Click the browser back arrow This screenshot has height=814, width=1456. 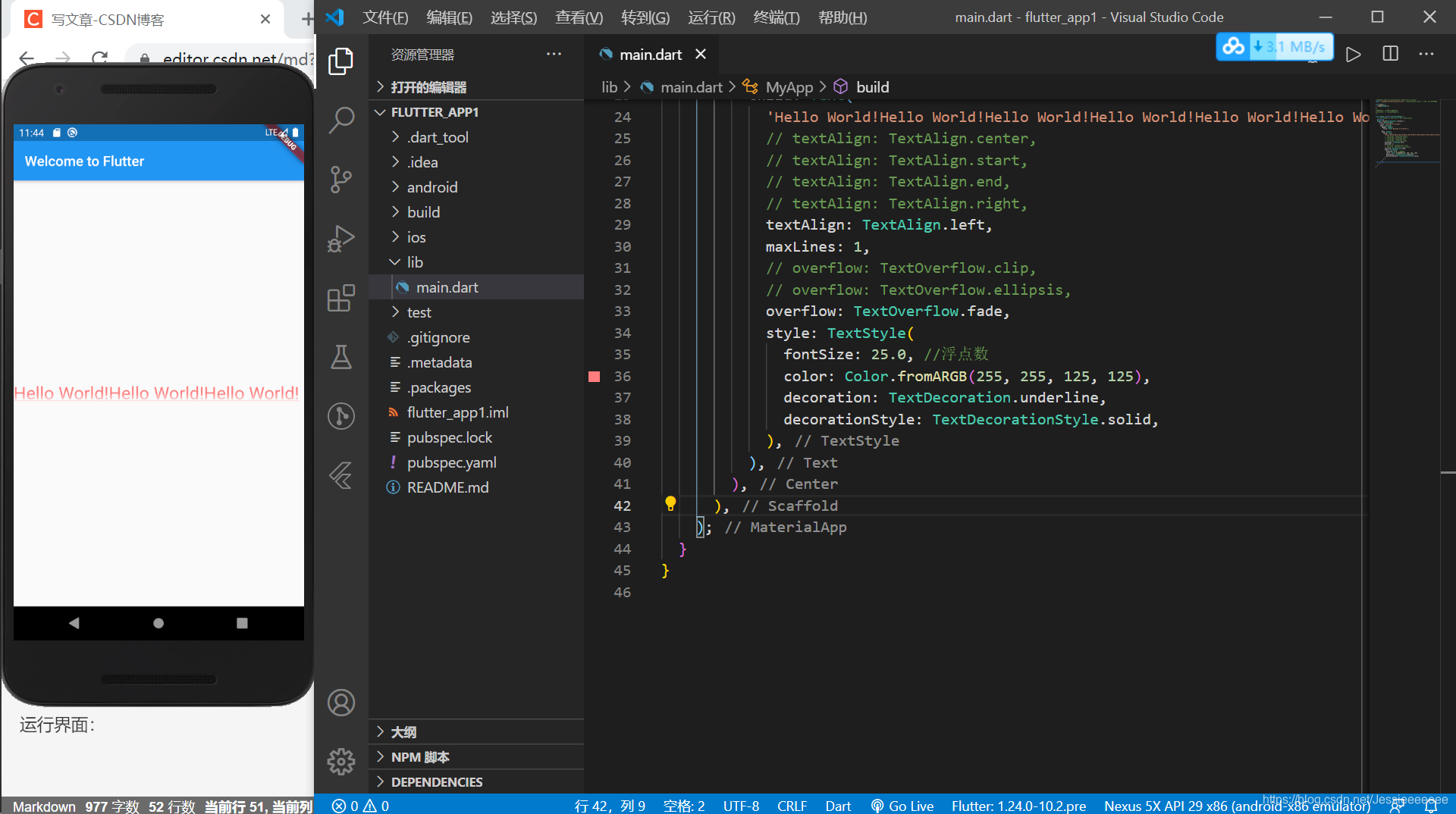point(27,58)
